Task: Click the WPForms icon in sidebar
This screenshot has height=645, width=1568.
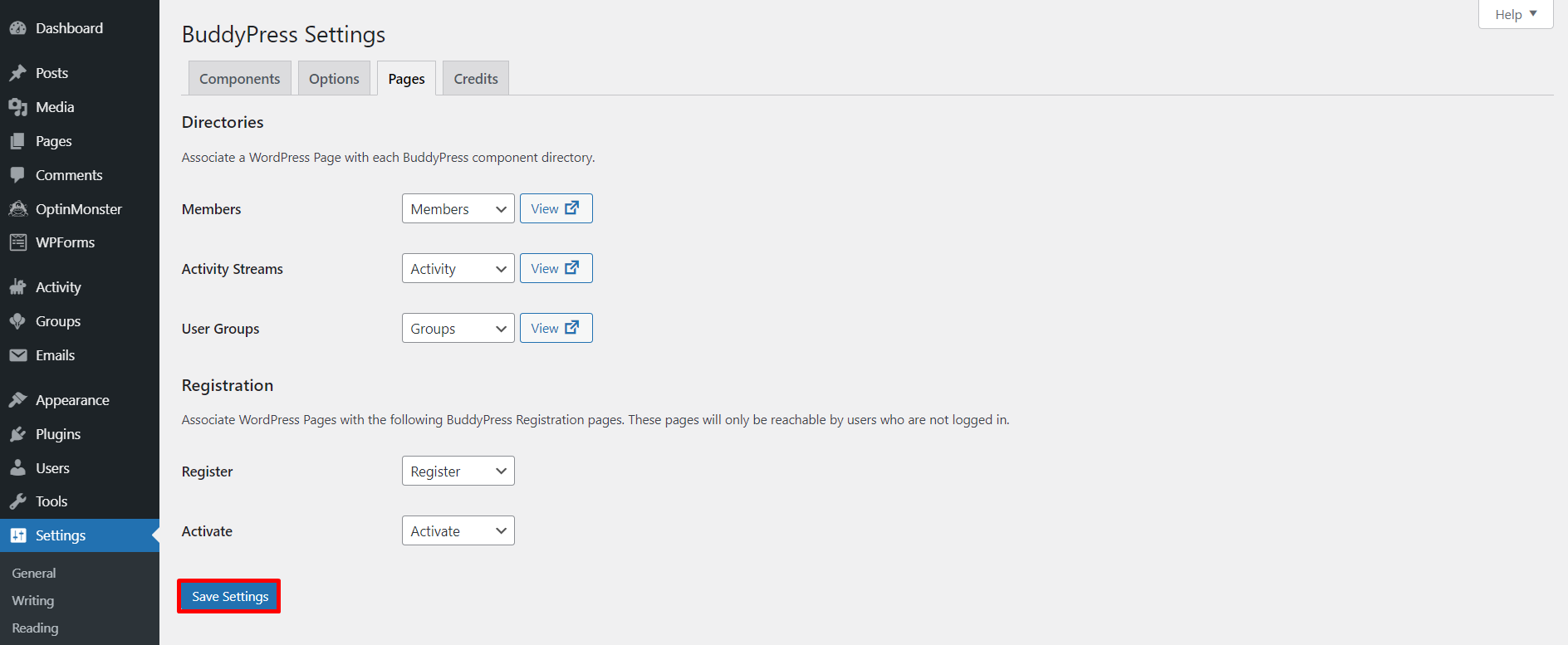Action: [x=17, y=242]
